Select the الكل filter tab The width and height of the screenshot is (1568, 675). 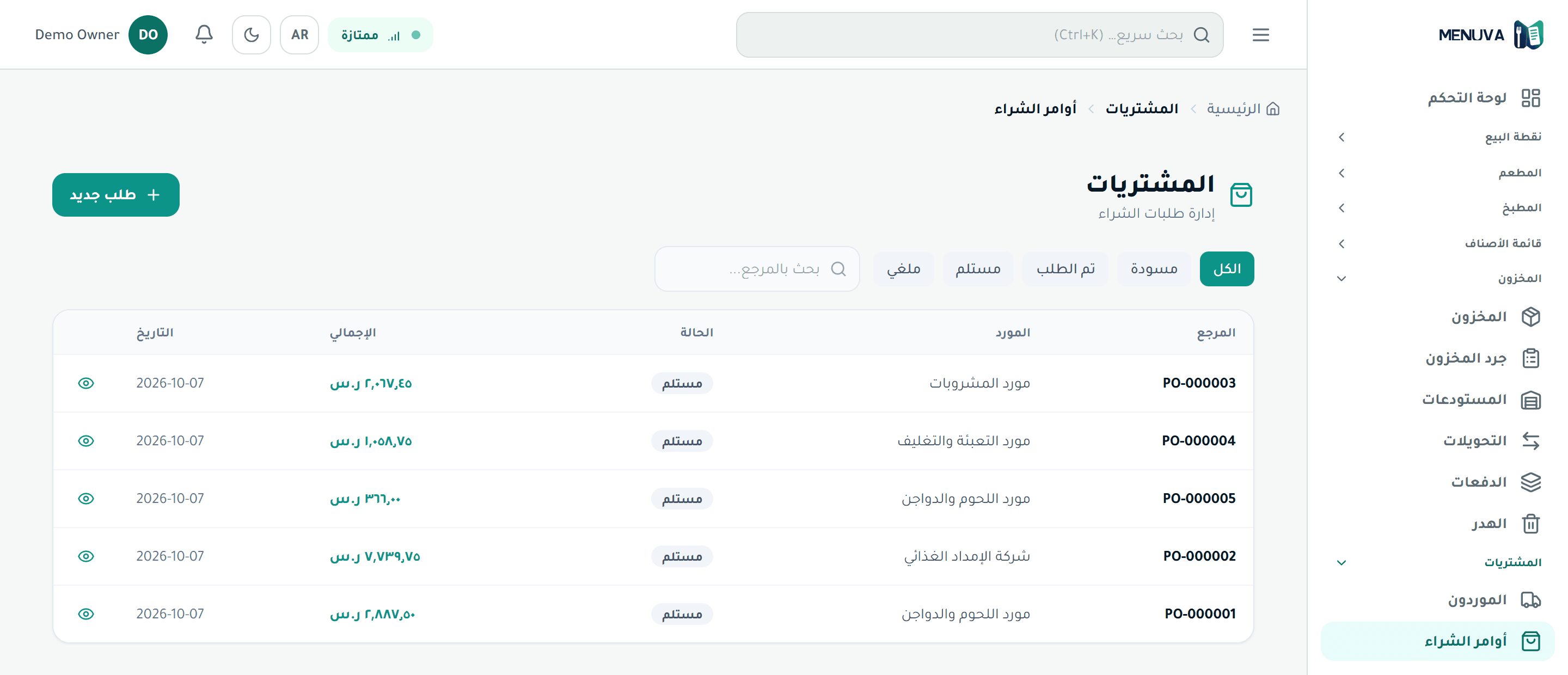click(x=1227, y=268)
